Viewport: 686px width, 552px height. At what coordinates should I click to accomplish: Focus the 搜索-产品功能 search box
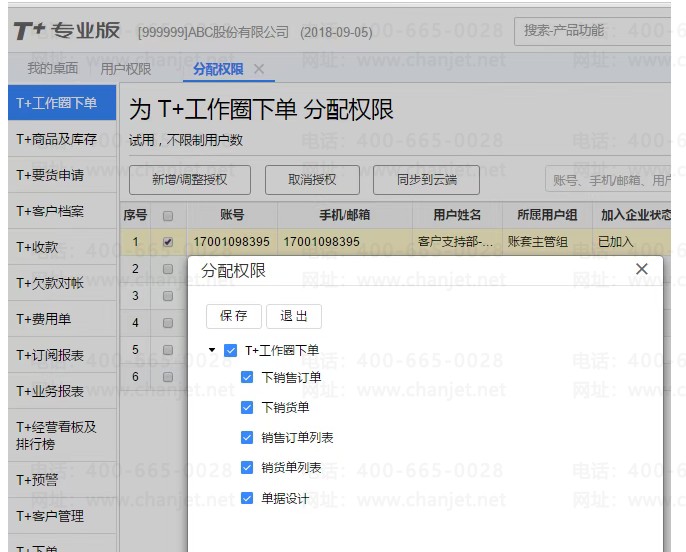[x=592, y=31]
